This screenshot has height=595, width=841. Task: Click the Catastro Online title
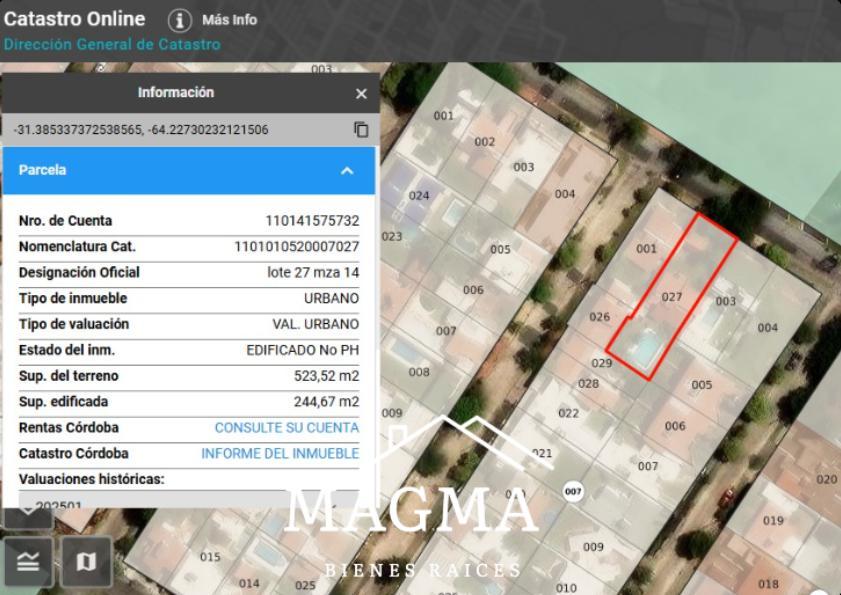click(x=74, y=19)
